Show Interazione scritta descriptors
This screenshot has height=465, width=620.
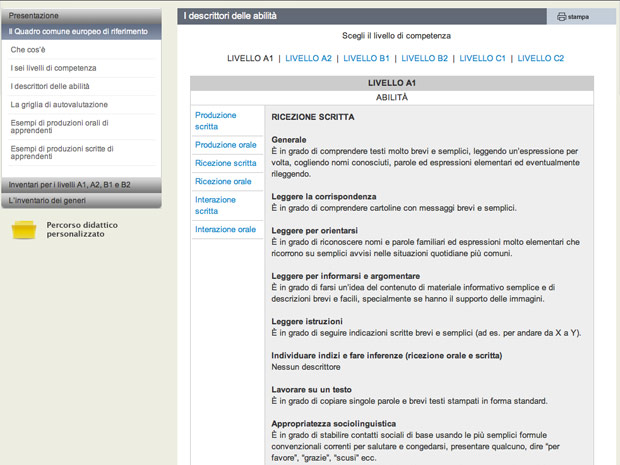tap(215, 205)
